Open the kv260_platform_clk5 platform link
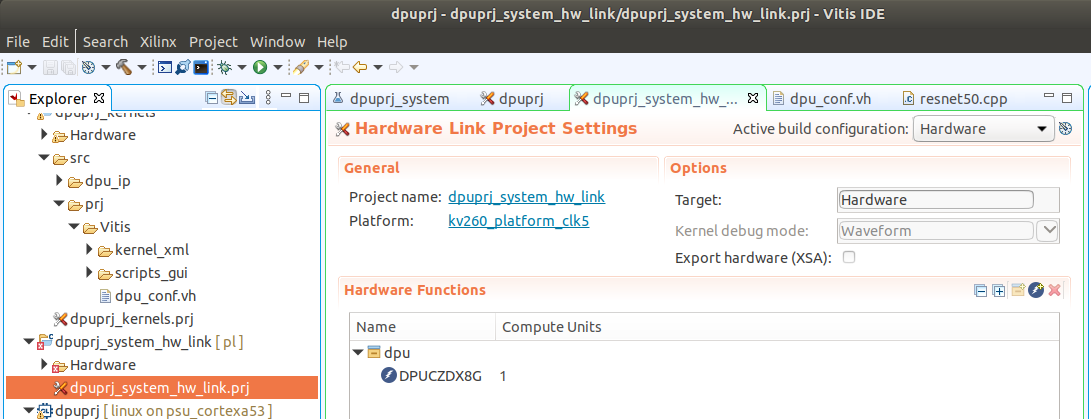This screenshot has height=419, width=1091. pos(519,221)
